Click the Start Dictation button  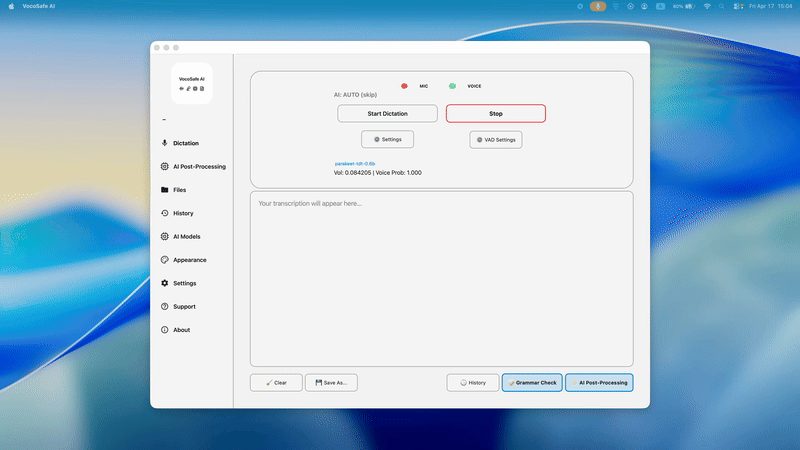coord(387,114)
